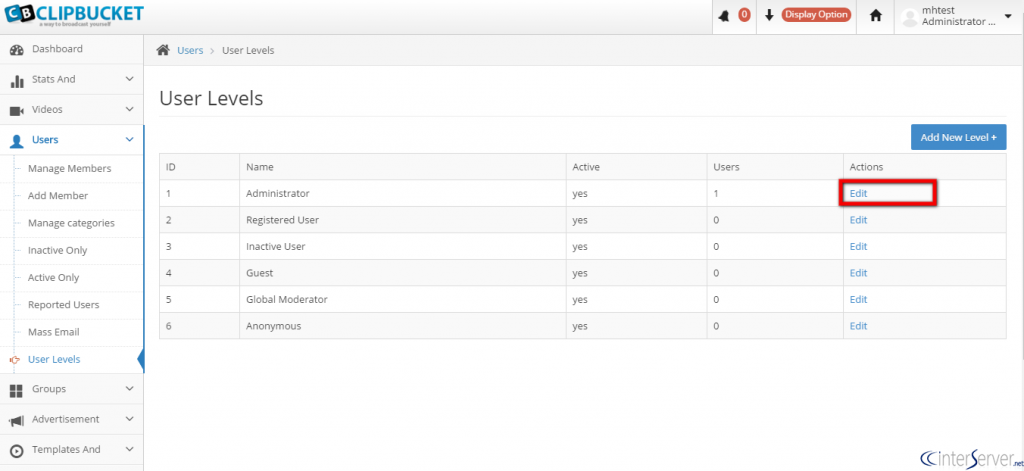1024x471 pixels.
Task: Edit the Guest level
Action: coord(858,273)
